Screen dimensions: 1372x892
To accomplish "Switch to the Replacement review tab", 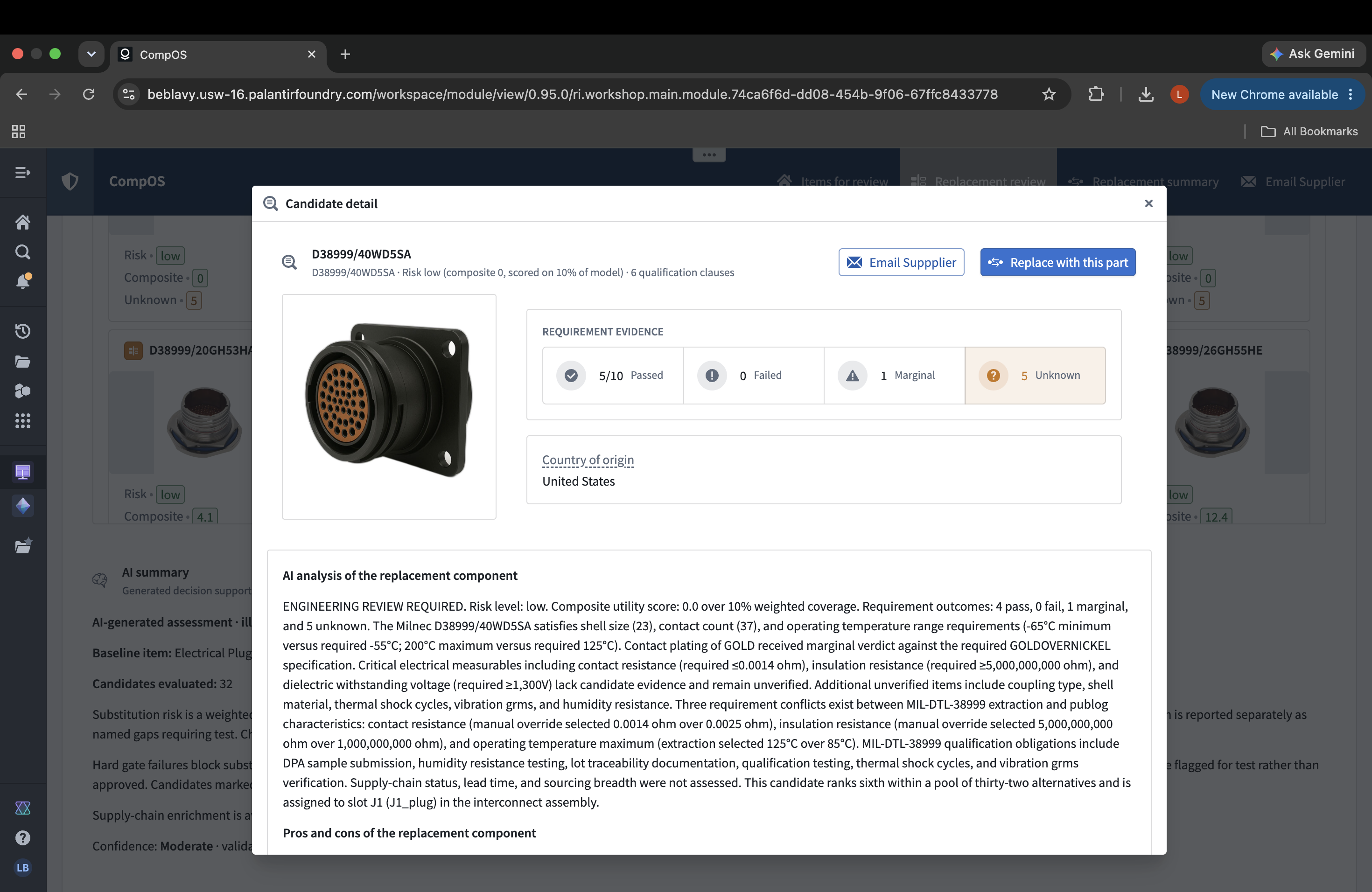I will (x=978, y=181).
